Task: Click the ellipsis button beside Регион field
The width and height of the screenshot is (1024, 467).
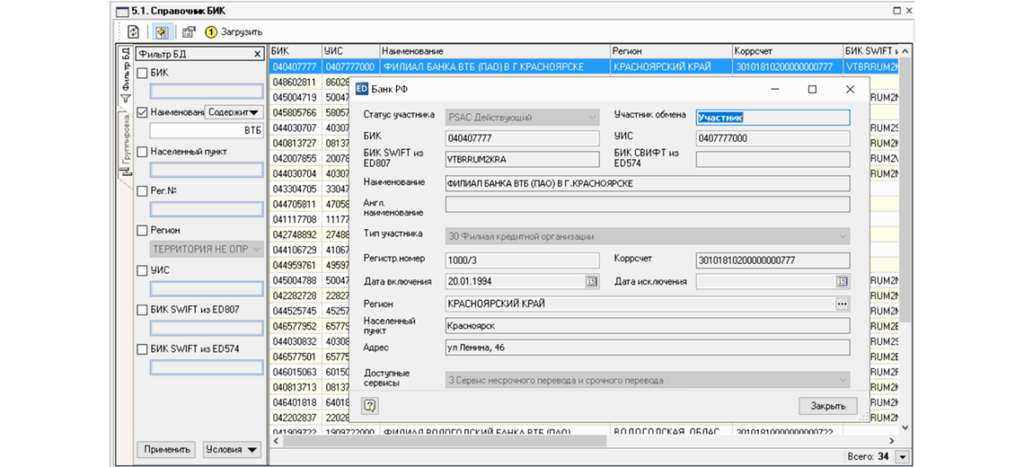Action: 842,304
